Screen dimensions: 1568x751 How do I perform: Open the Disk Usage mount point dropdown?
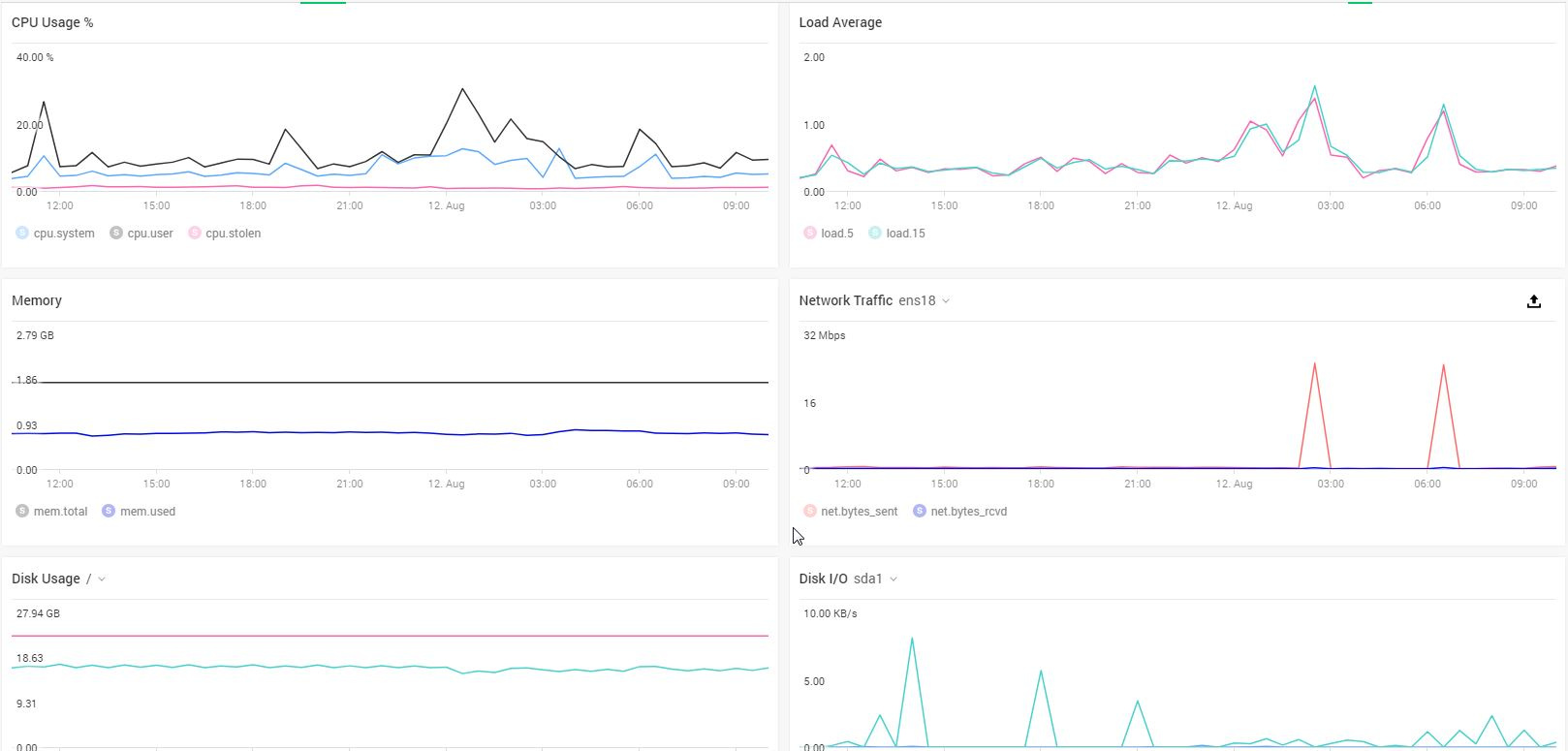[96, 579]
